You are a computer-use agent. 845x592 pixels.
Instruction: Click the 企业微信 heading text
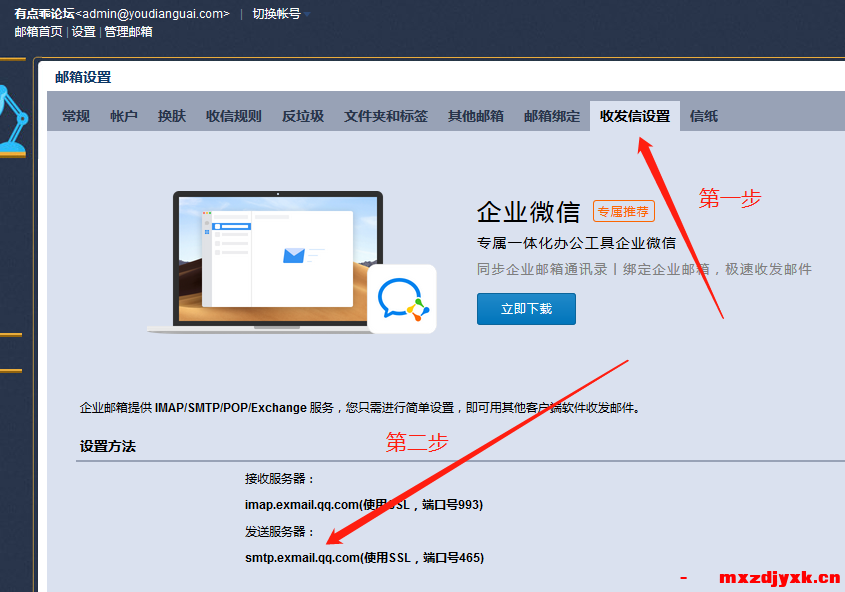pos(528,212)
